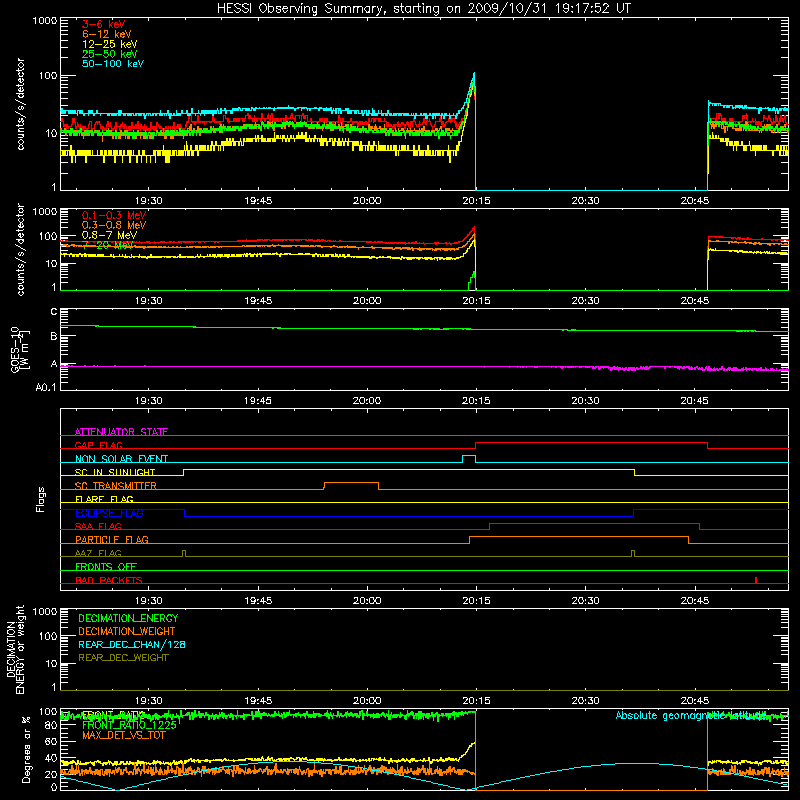Click the 1000 tick label of keV panel
800x800 pixels.
tap(45, 21)
